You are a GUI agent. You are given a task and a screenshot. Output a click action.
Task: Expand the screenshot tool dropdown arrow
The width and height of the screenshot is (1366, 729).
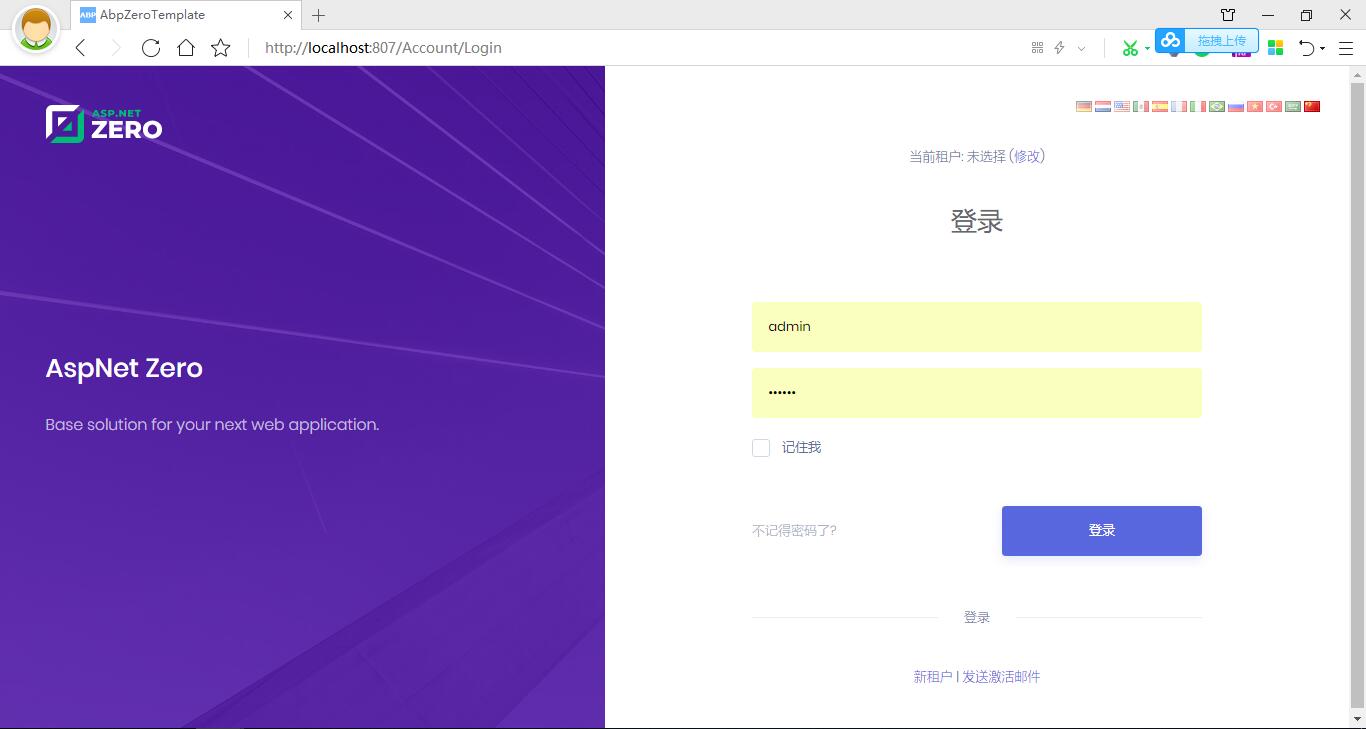coord(1147,48)
